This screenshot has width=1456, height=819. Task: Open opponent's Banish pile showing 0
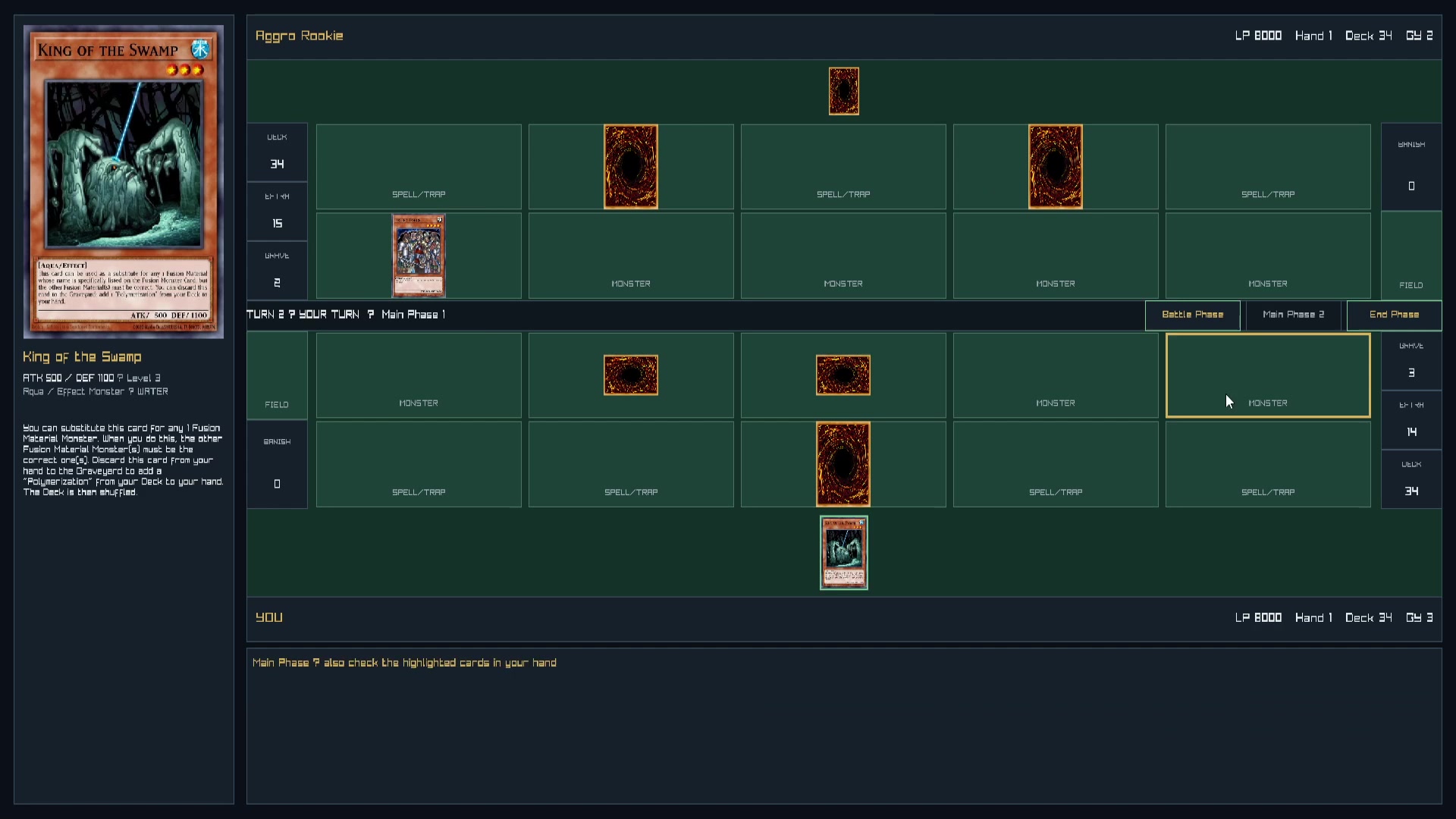(1411, 167)
